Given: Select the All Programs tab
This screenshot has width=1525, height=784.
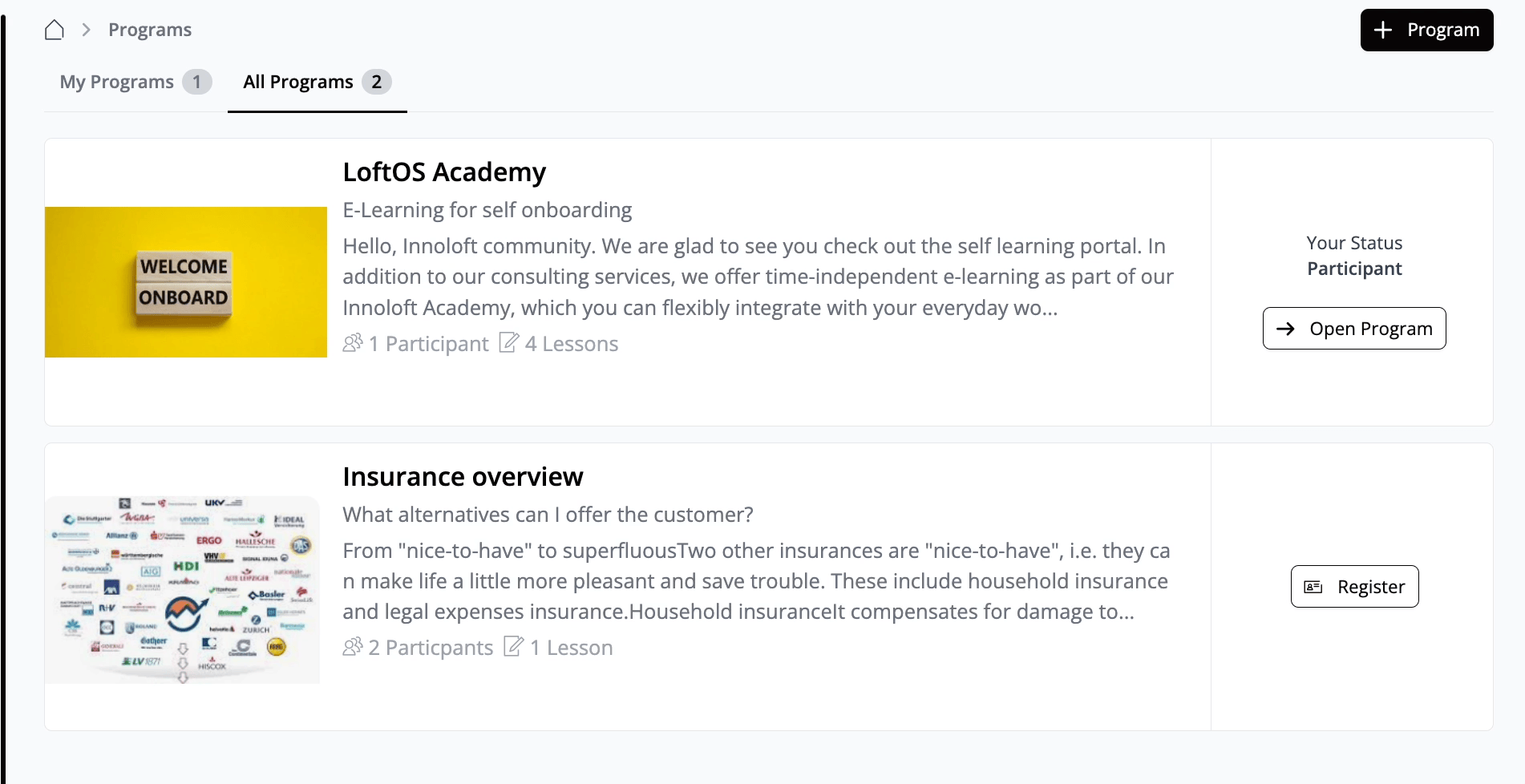Looking at the screenshot, I should tap(298, 82).
